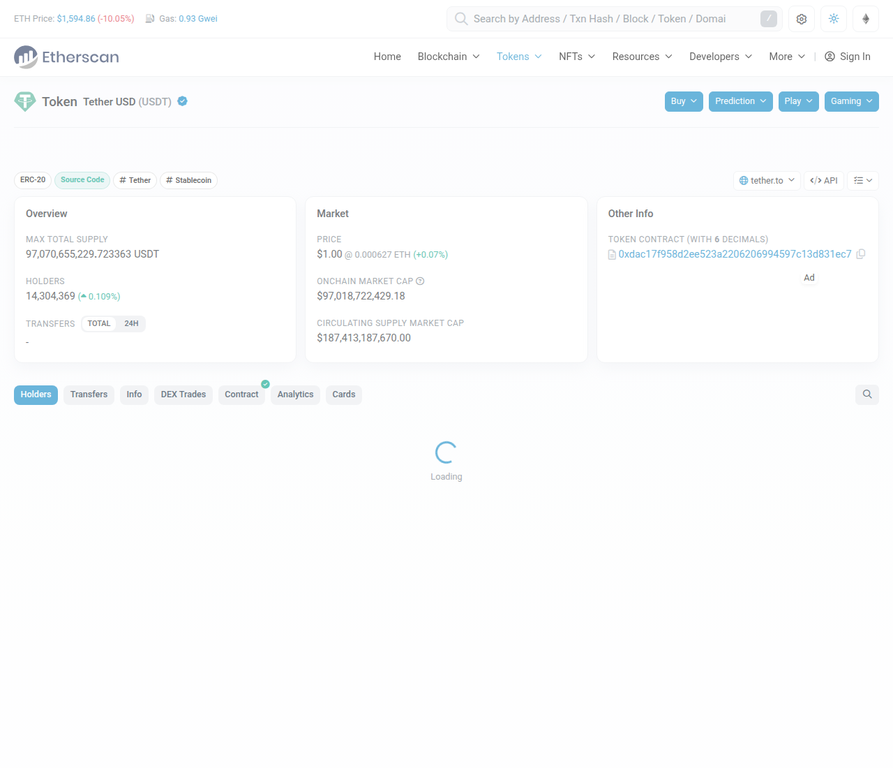Click the $1.00 price value
Image resolution: width=893 pixels, height=768 pixels.
[330, 254]
